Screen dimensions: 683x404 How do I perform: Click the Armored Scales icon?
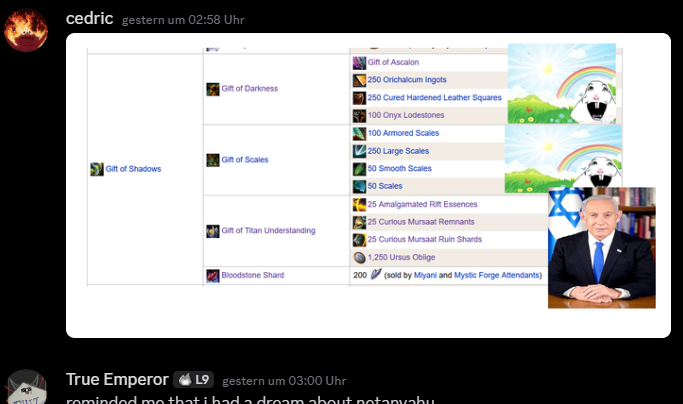click(359, 134)
